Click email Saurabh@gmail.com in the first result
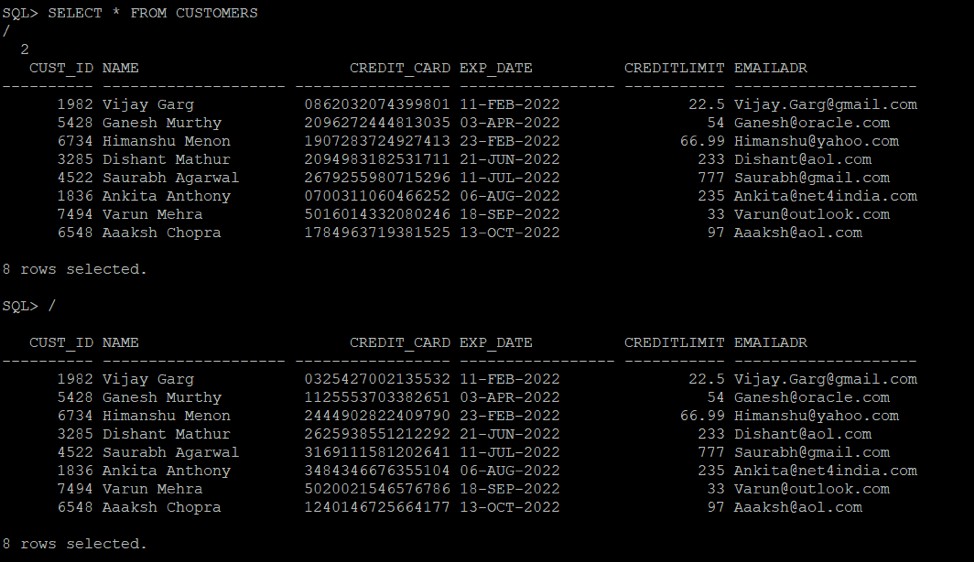This screenshot has width=974, height=562. tap(811, 178)
